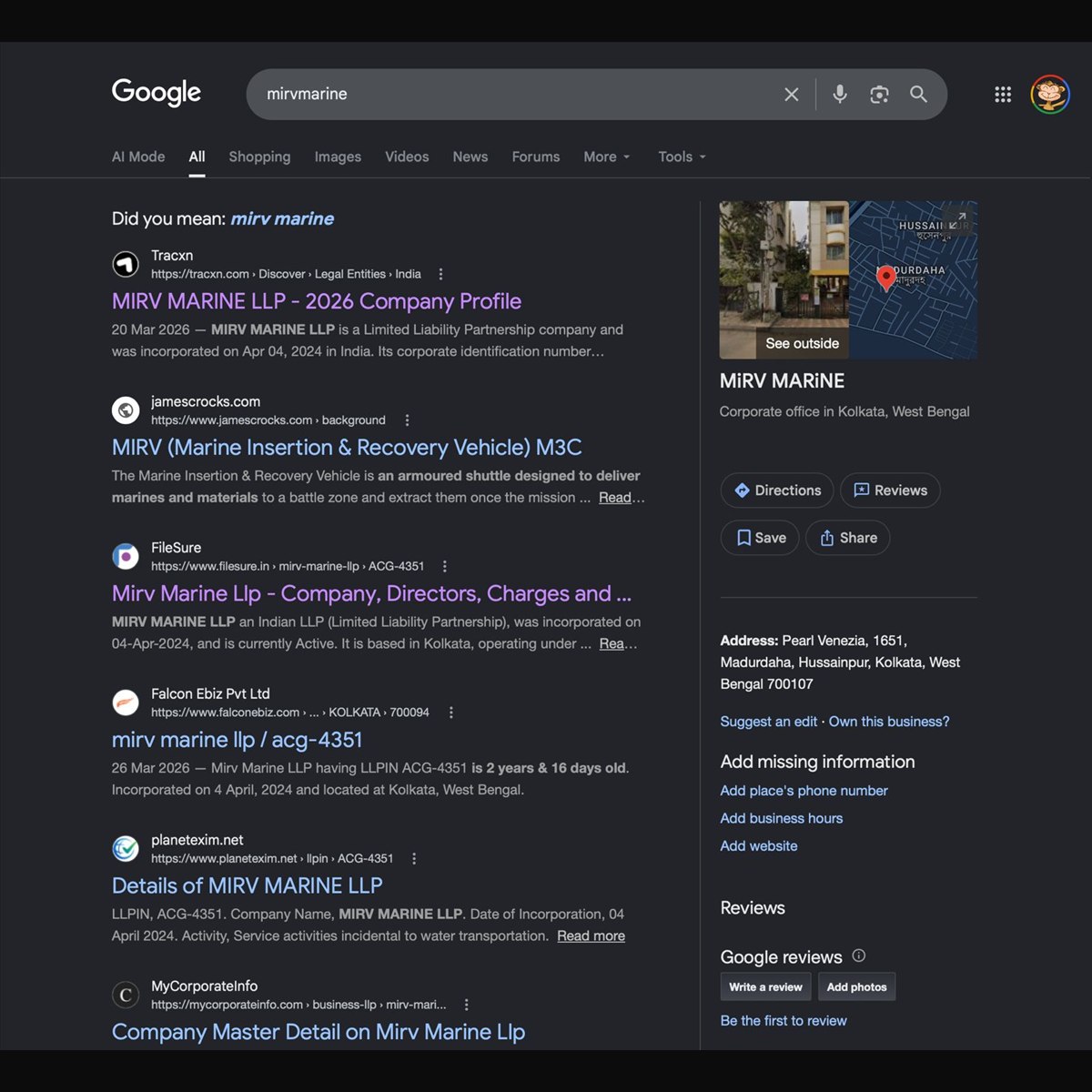Open search by image camera icon
The width and height of the screenshot is (1092, 1092).
[879, 95]
